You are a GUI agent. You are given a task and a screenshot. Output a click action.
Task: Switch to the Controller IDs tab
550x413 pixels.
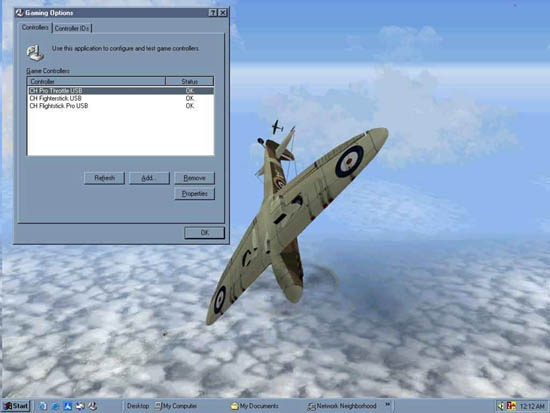[72, 28]
